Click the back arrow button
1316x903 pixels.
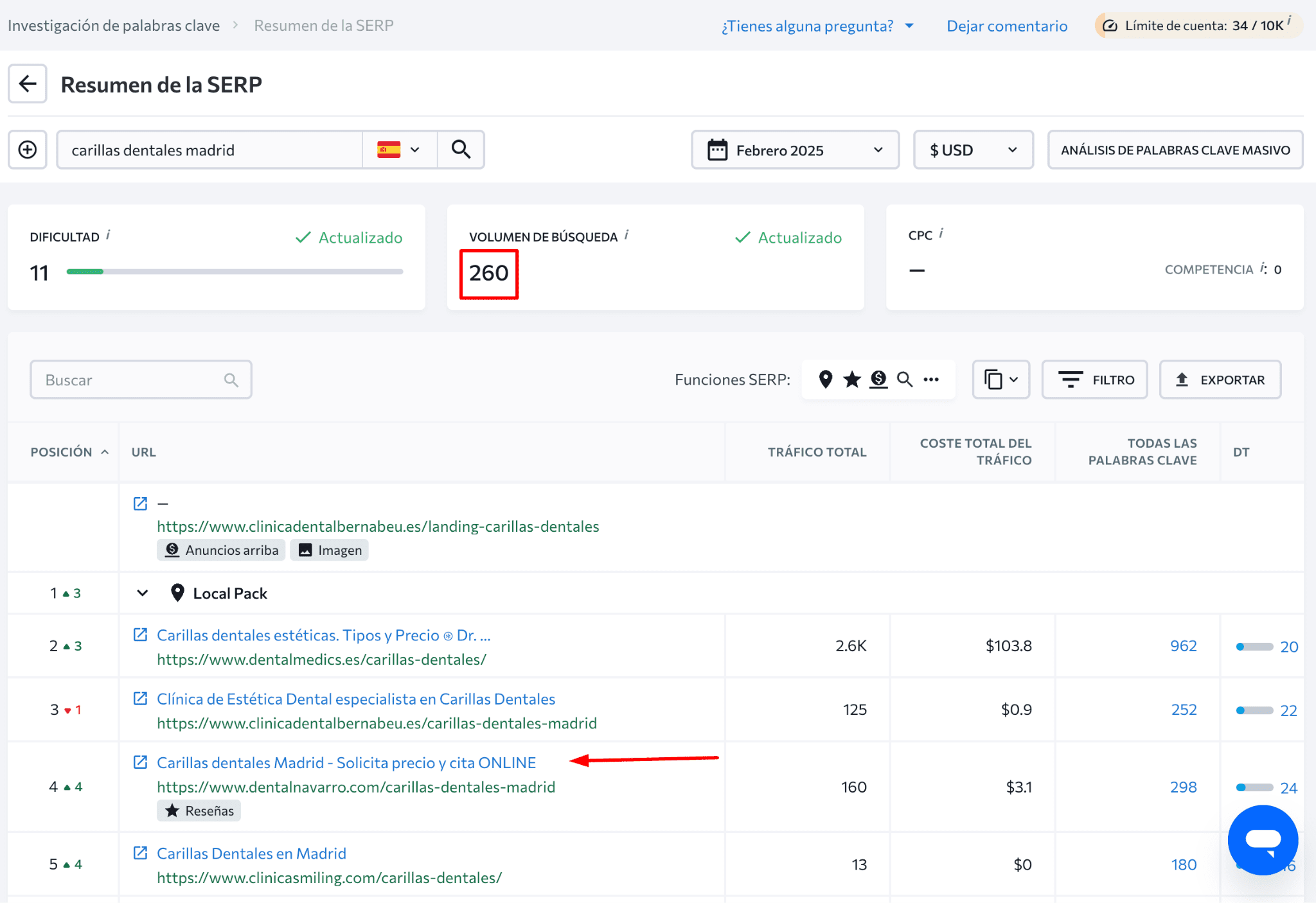point(28,83)
